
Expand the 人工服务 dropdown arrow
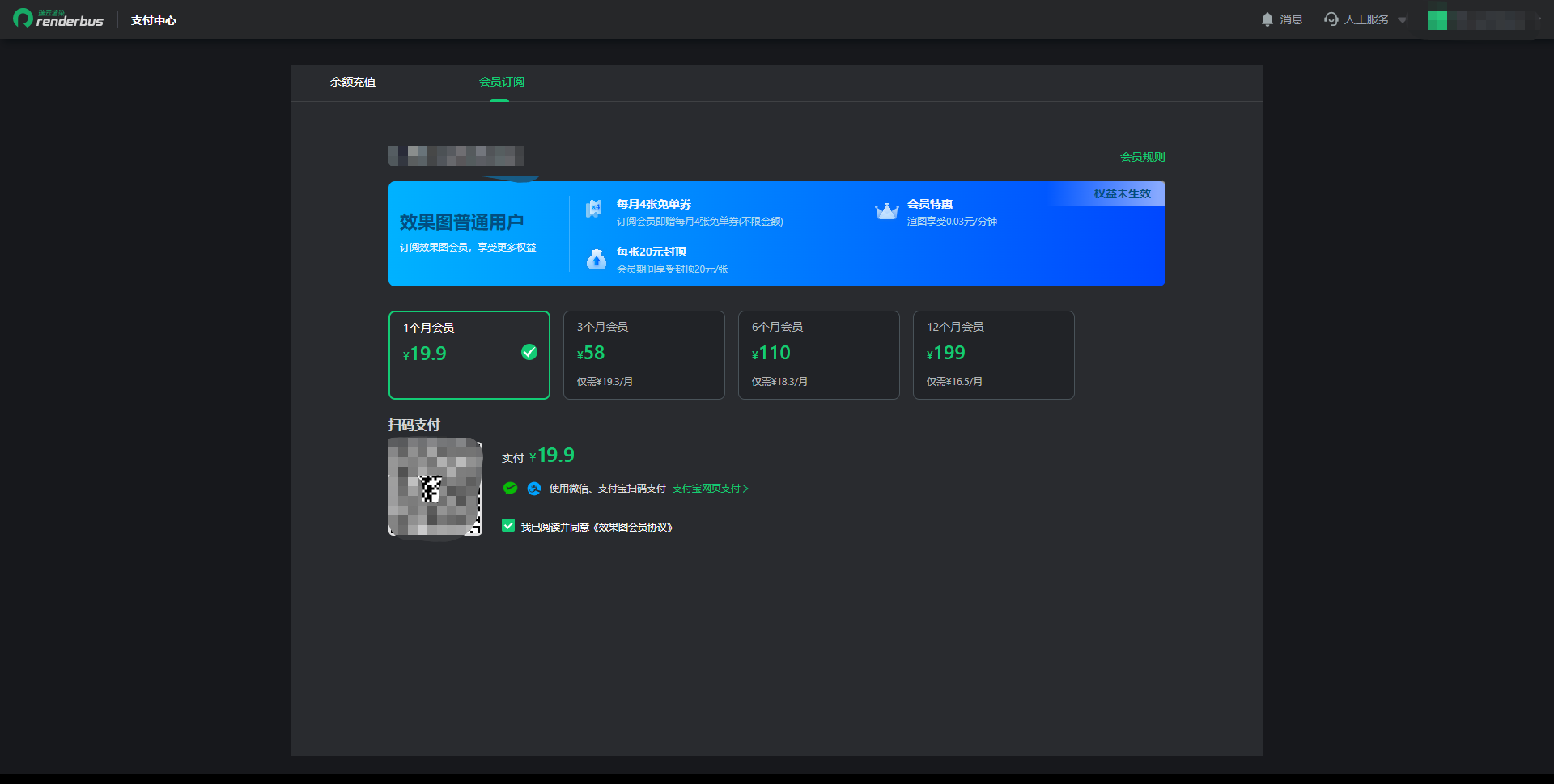coord(1402,20)
